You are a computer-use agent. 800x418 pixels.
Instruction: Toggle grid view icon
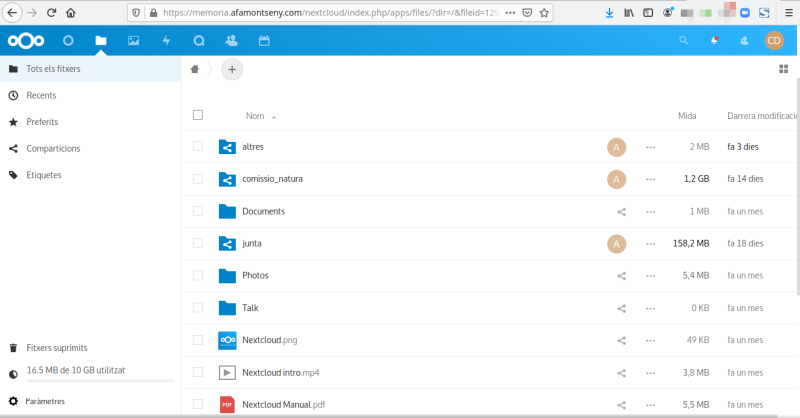783,69
